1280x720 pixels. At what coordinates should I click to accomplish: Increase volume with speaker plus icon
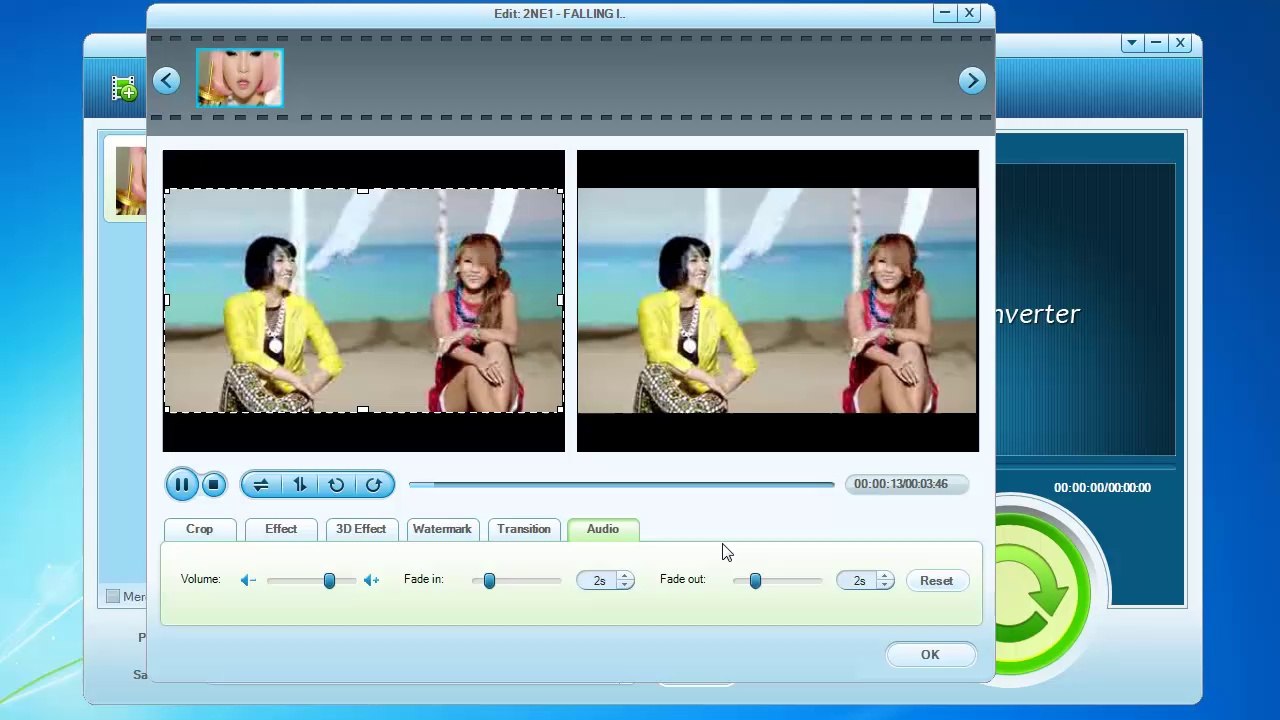click(371, 580)
